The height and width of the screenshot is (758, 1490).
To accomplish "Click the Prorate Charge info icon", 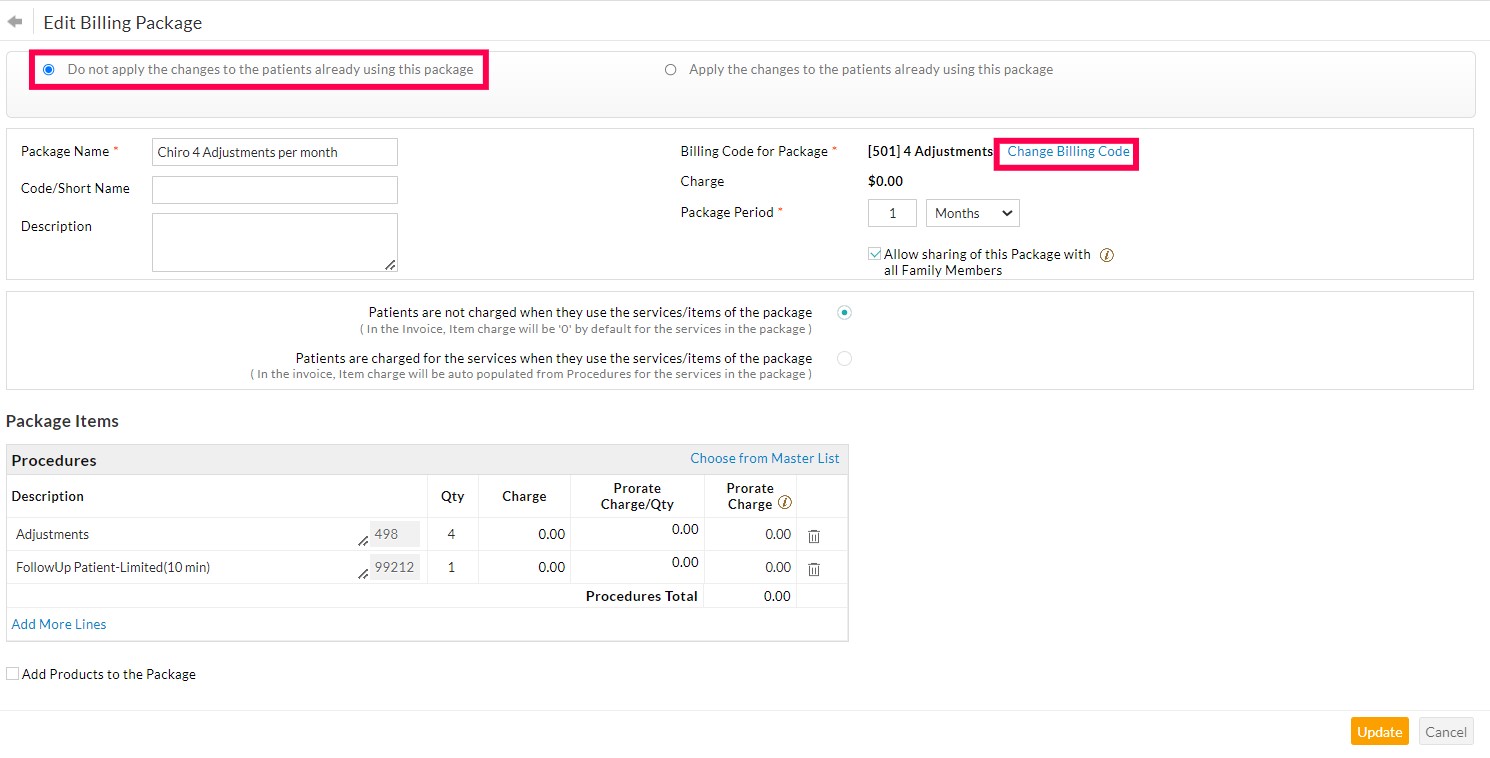I will [785, 503].
